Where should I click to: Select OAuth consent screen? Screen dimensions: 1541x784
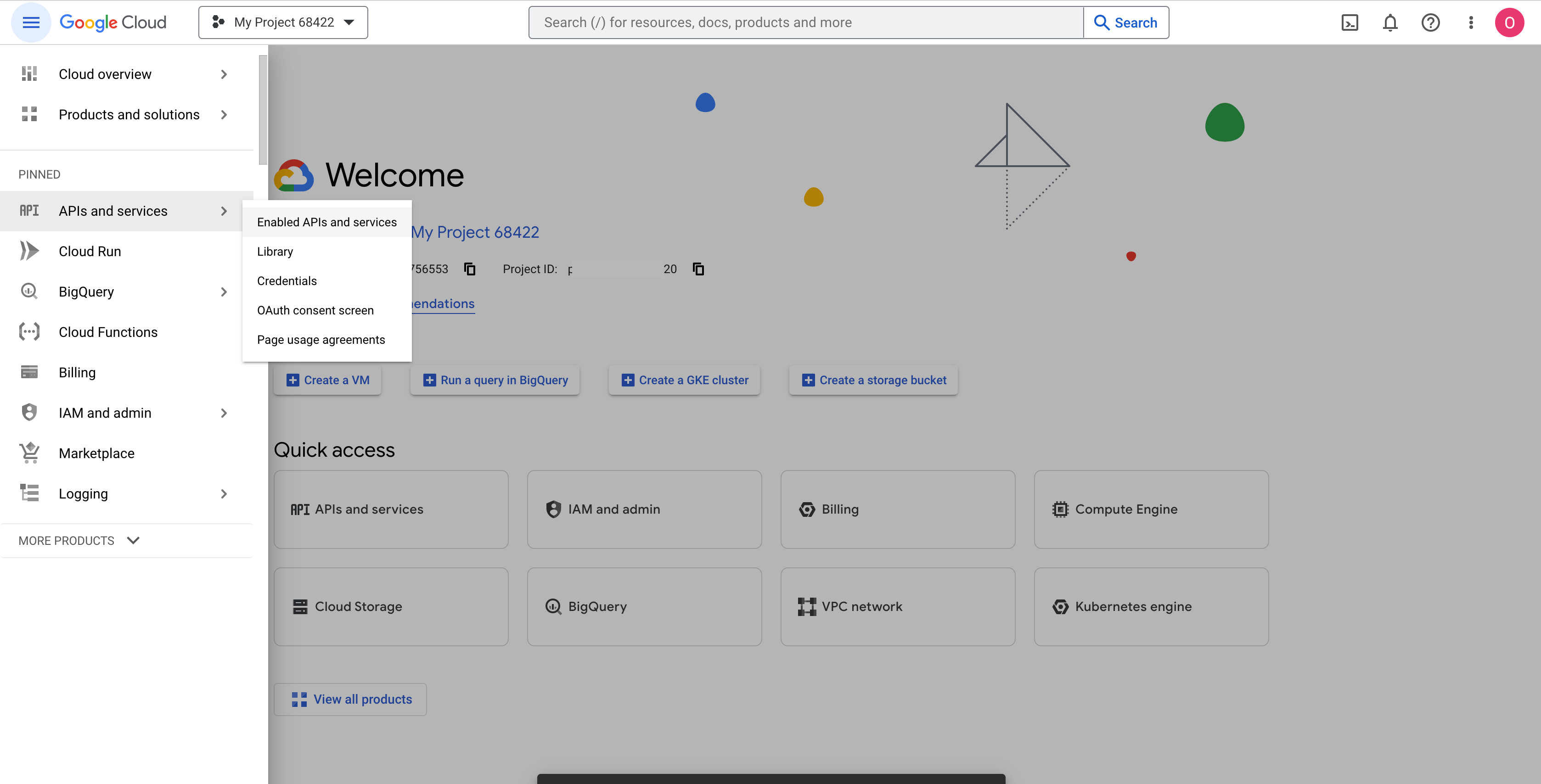click(x=326, y=310)
